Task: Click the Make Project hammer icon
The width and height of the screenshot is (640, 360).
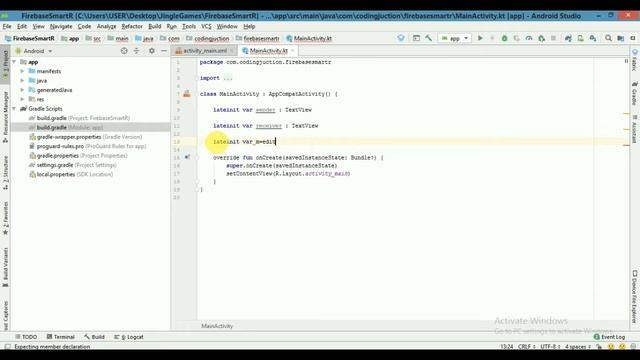Action: click(x=429, y=38)
